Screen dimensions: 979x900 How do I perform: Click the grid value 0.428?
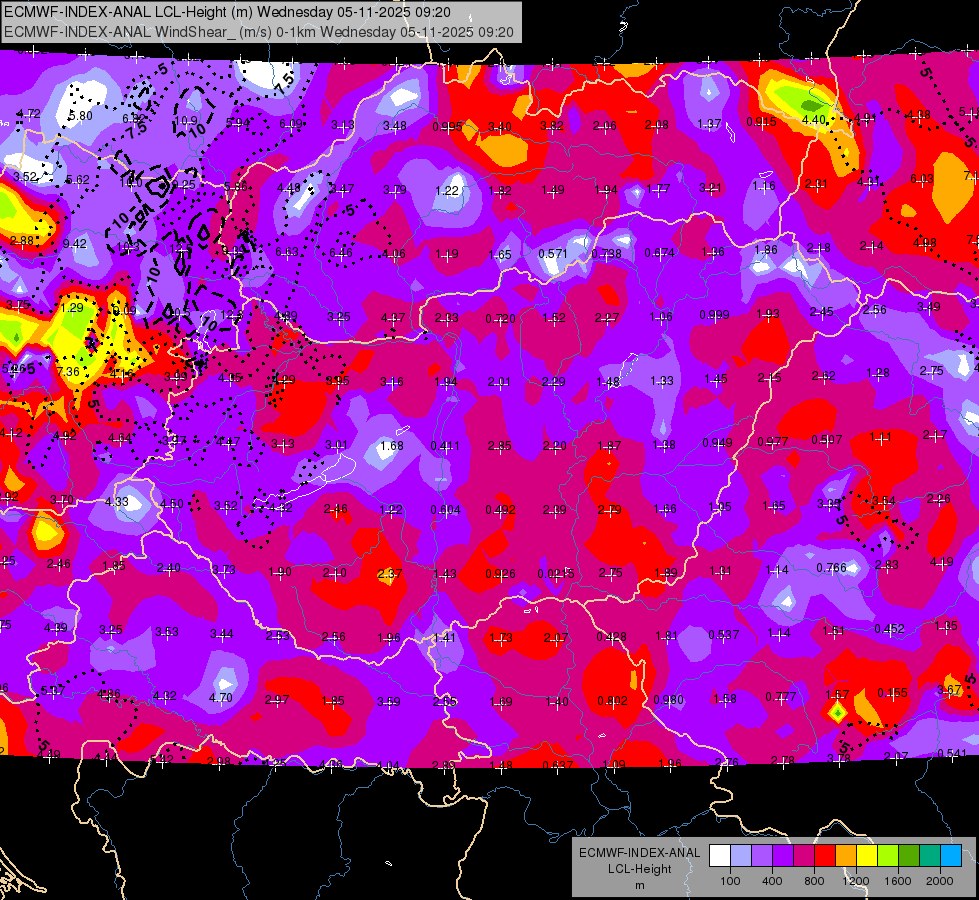tap(612, 636)
